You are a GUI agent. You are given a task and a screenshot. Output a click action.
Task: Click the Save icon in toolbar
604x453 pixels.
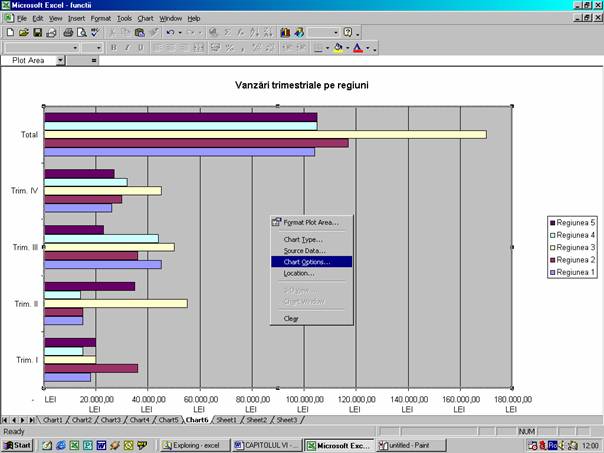(x=36, y=32)
